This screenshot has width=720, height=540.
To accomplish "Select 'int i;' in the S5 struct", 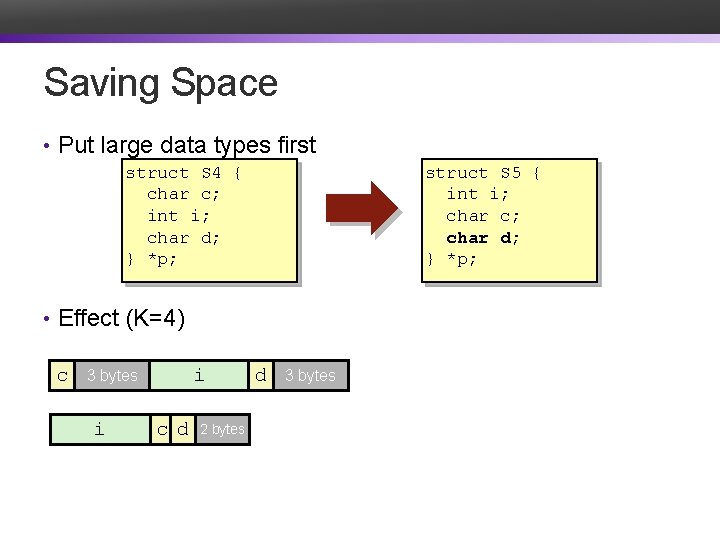I will (478, 194).
